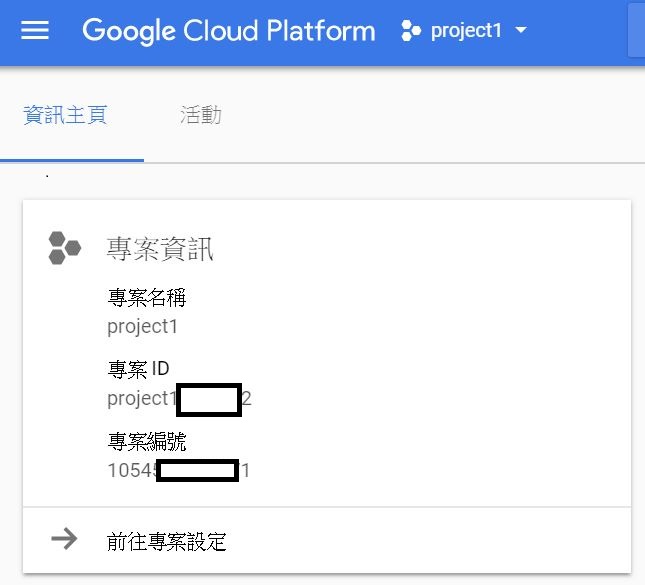Expand project selector dropdown arrow

[x=521, y=30]
